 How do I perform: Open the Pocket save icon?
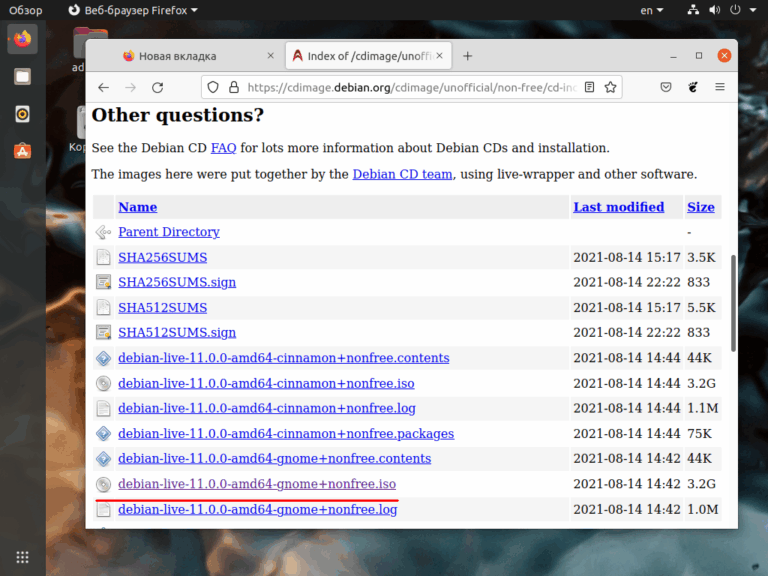point(666,87)
